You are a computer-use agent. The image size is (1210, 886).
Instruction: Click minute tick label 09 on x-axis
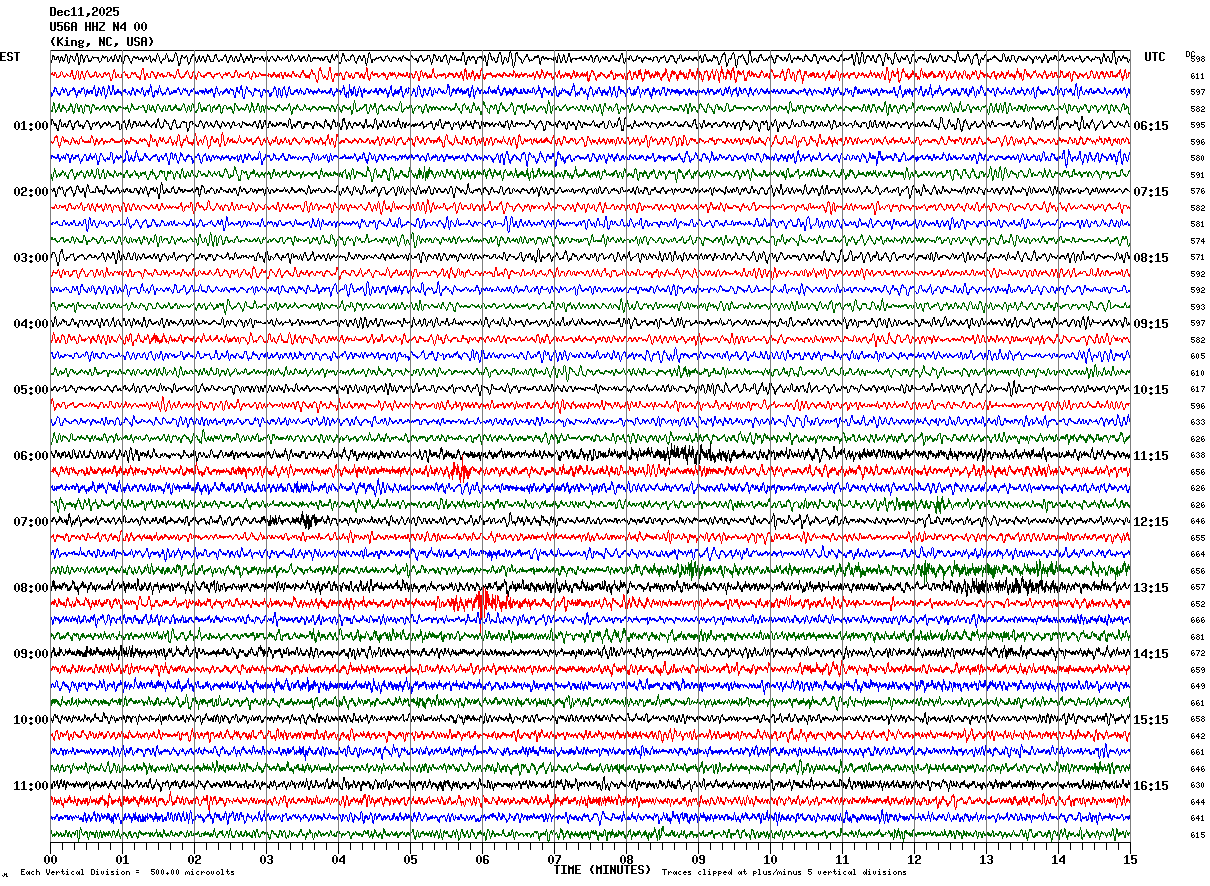click(x=698, y=859)
